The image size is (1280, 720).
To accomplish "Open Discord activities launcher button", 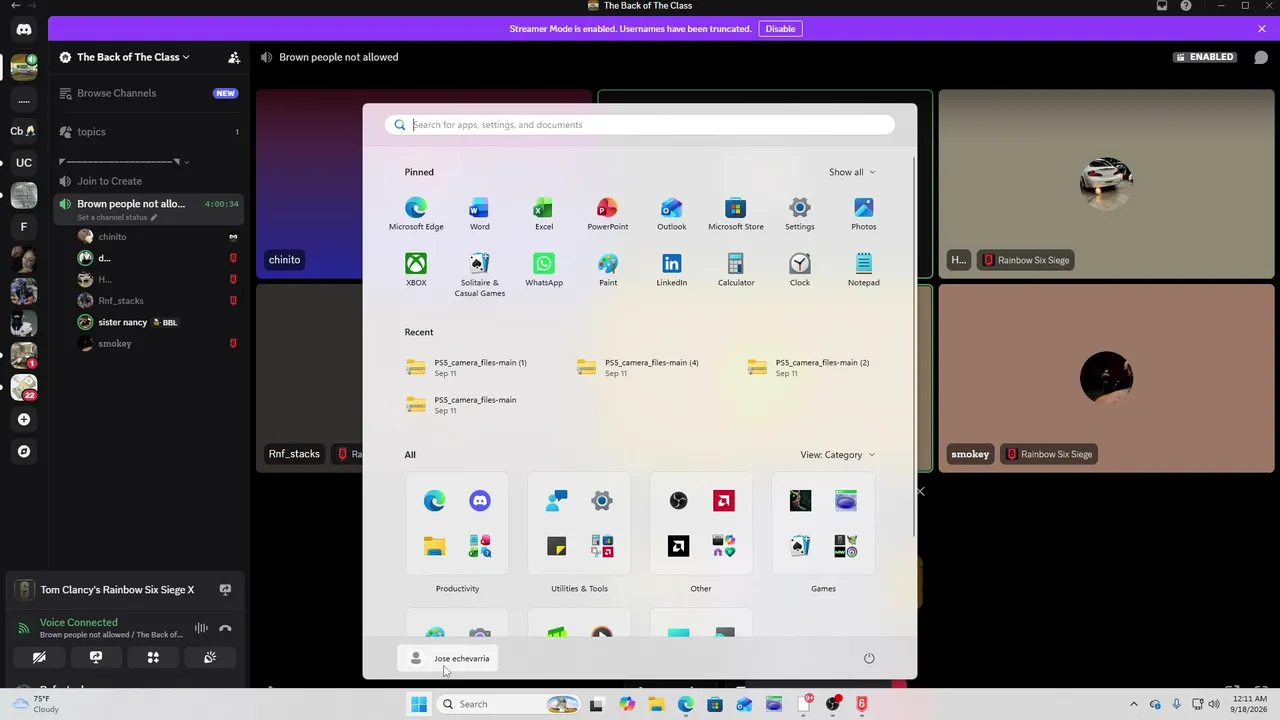I will (x=153, y=657).
